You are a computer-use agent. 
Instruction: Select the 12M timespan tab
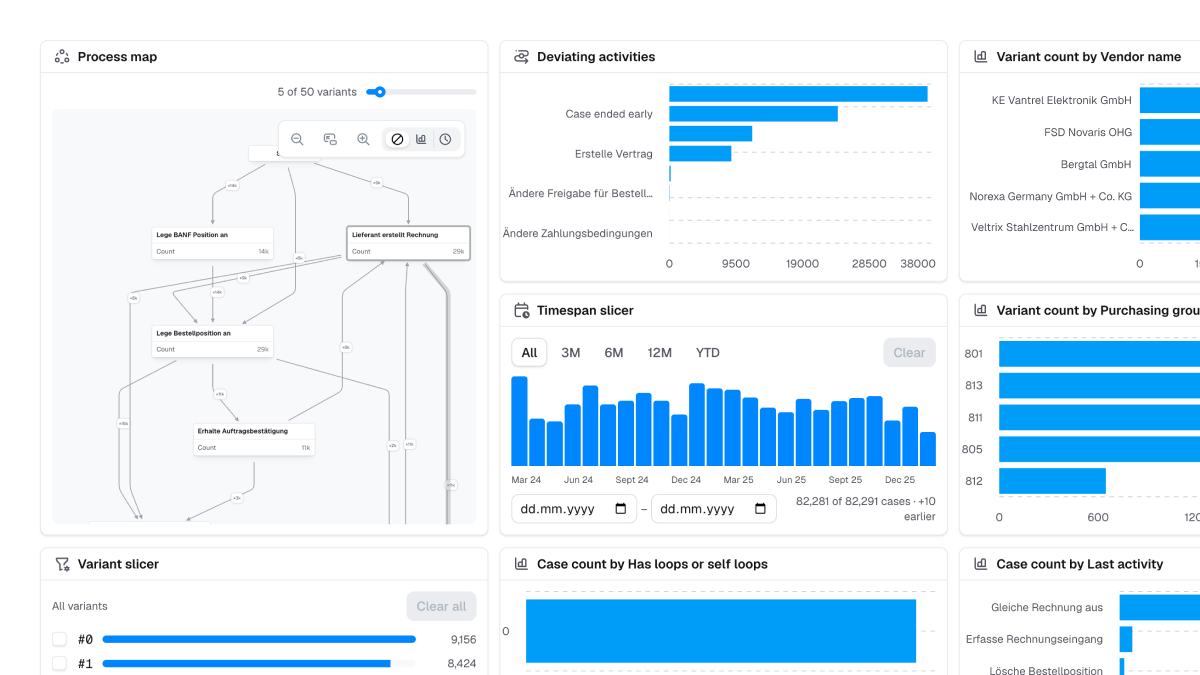click(x=660, y=353)
